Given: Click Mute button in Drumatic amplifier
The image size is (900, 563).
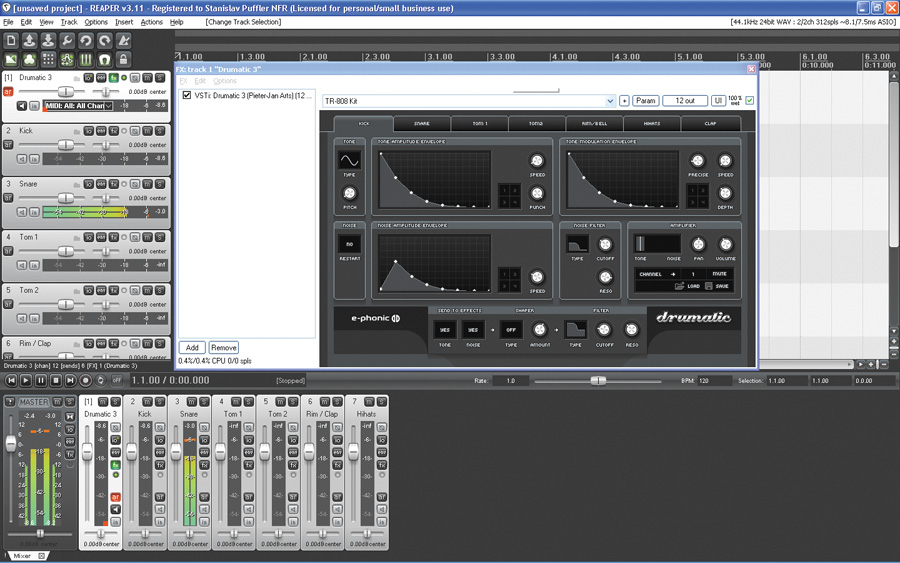Looking at the screenshot, I should coord(719,274).
